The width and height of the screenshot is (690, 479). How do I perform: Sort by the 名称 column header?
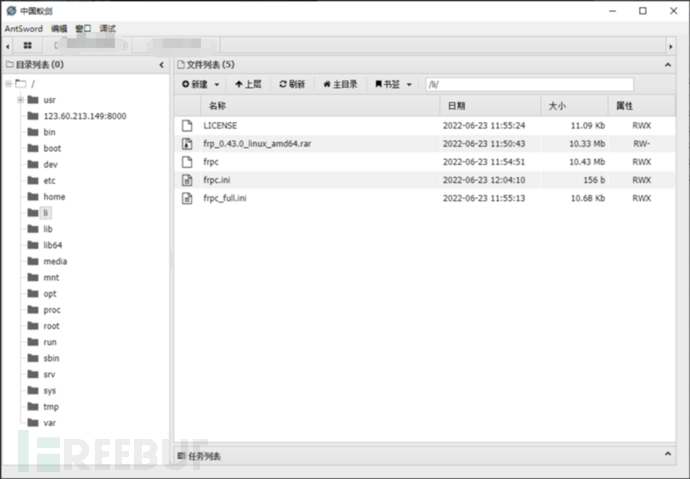[x=320, y=106]
